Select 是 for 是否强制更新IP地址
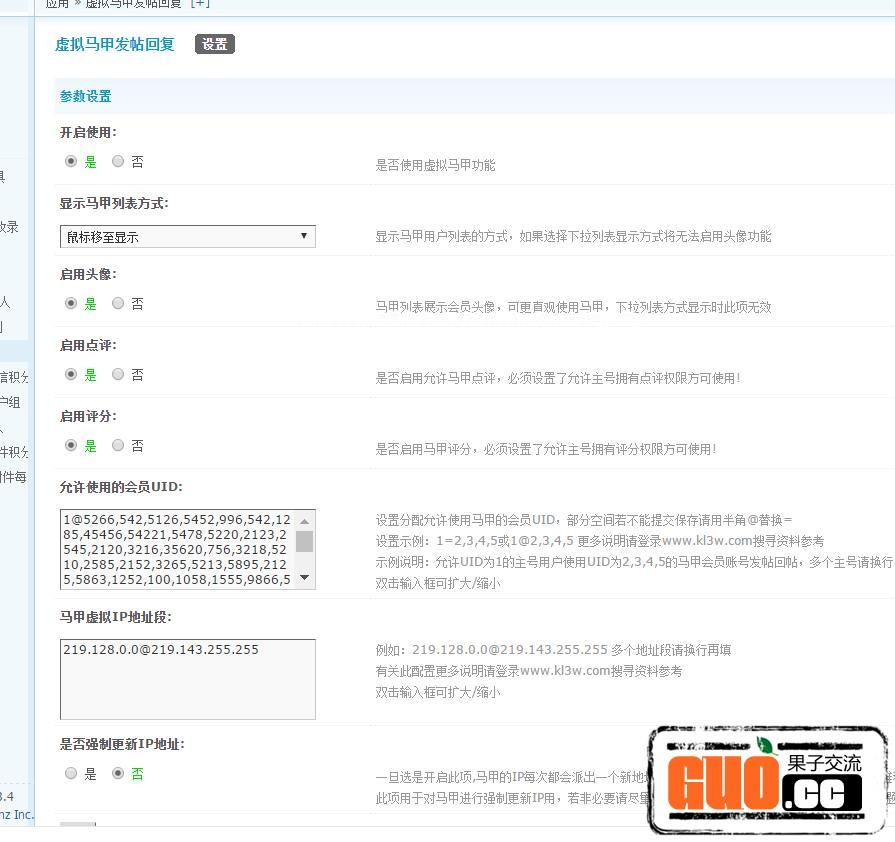This screenshot has width=895, height=842. pyautogui.click(x=71, y=773)
